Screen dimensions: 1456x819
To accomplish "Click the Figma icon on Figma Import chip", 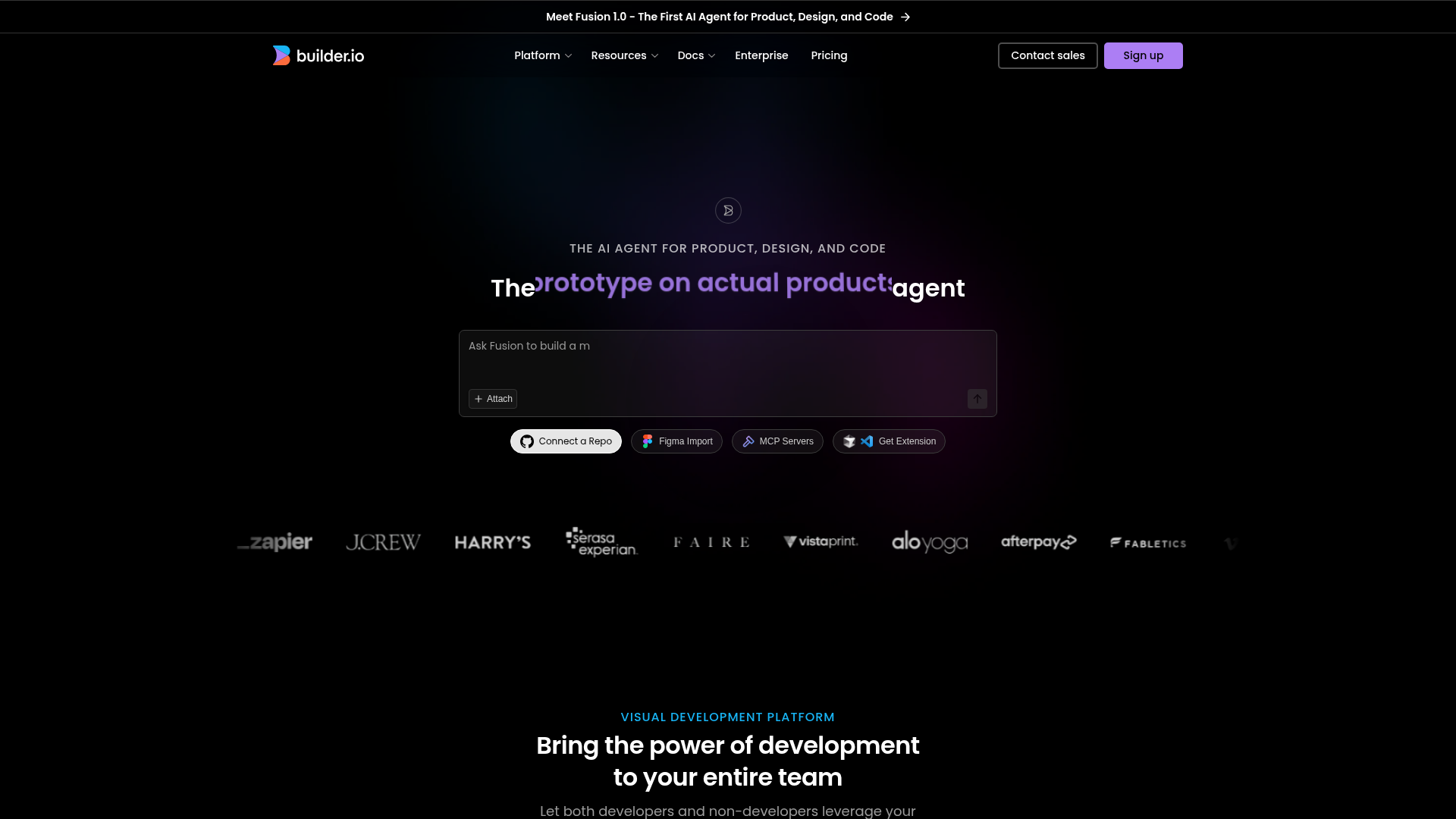I will (648, 441).
